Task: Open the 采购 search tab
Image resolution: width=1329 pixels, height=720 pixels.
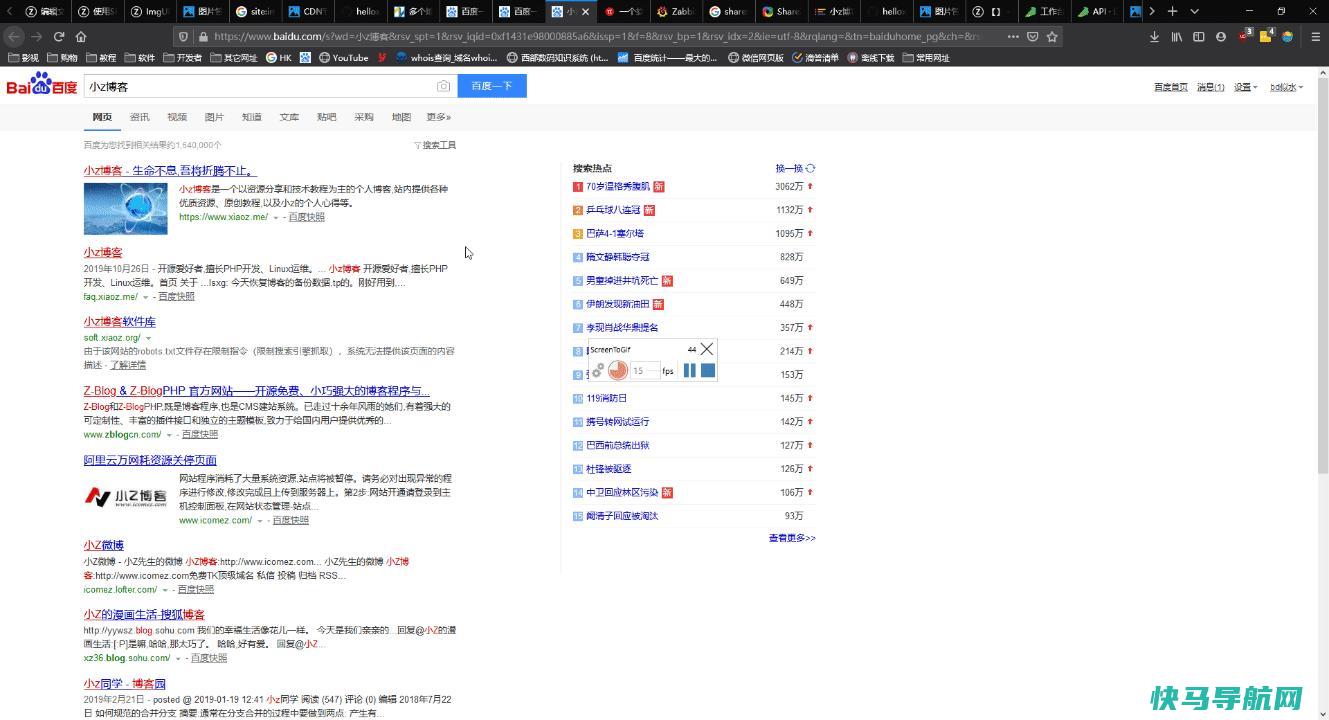Action: pyautogui.click(x=364, y=117)
